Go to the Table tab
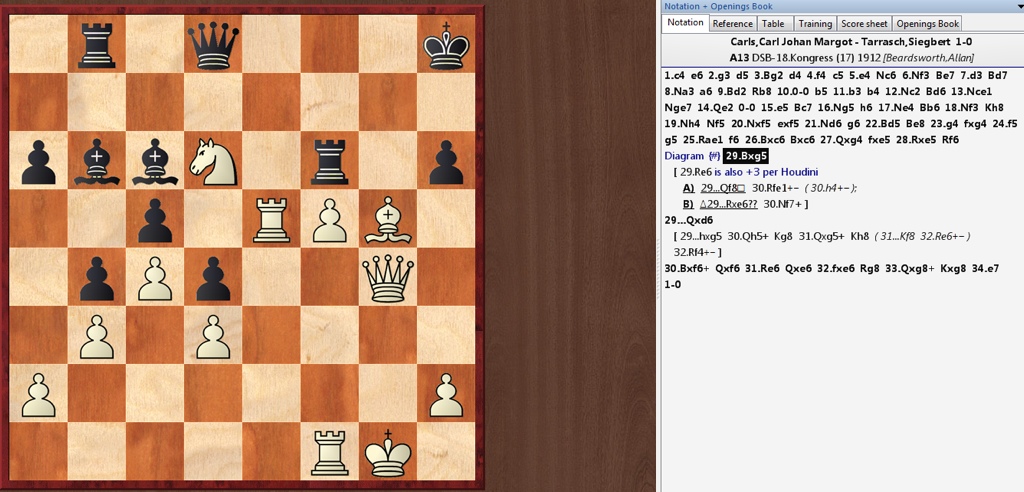Image resolution: width=1024 pixels, height=492 pixels. coord(773,24)
